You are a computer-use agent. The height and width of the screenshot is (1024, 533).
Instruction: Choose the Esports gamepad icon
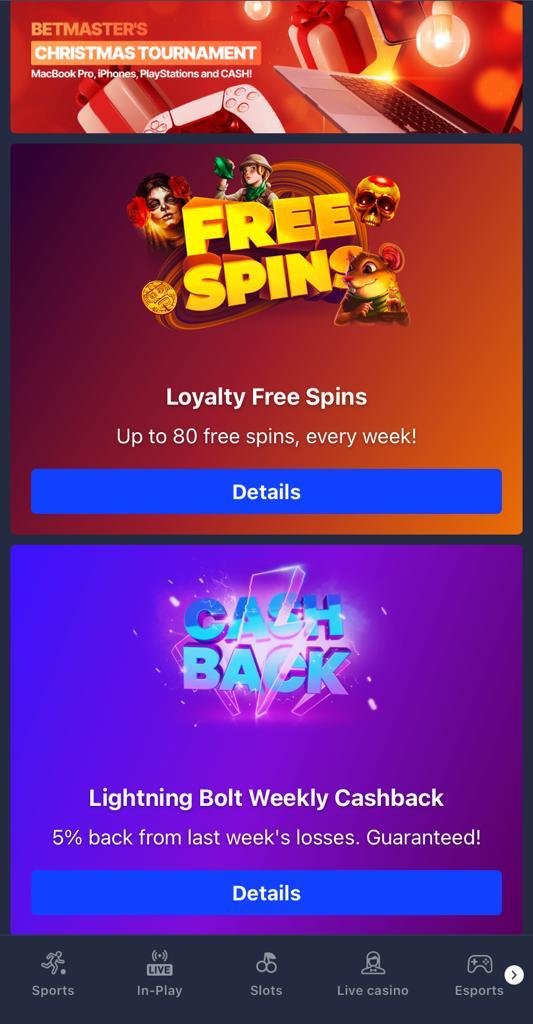(479, 963)
